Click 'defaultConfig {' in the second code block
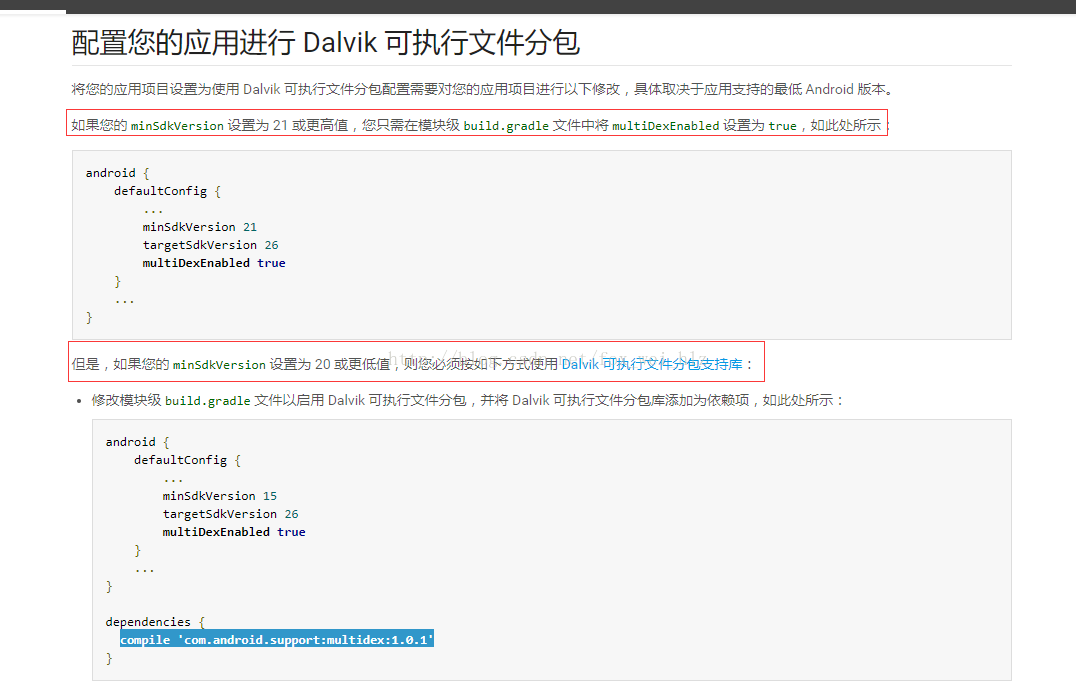 [187, 460]
